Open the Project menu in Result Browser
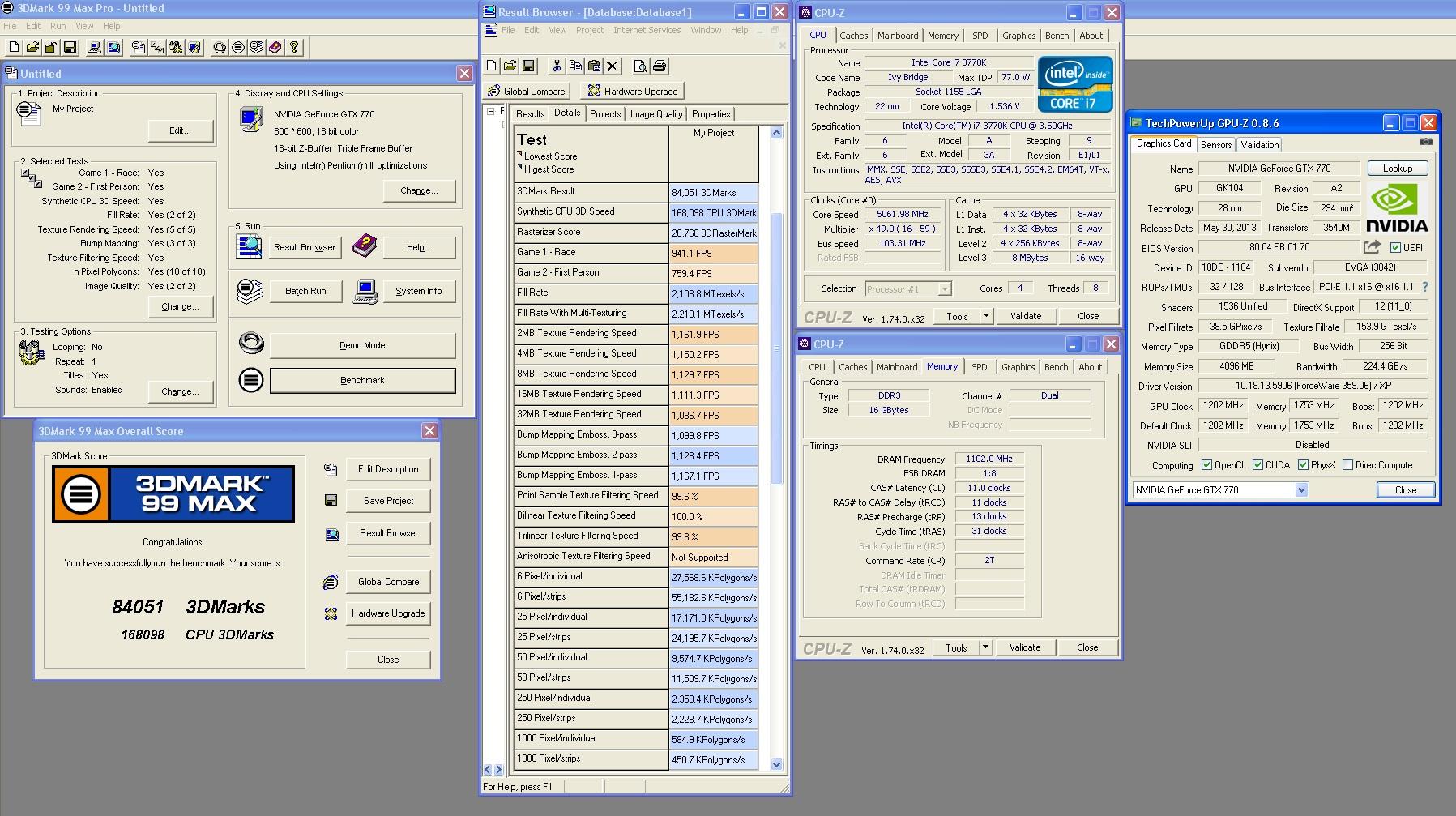Screen dimensions: 1456x816 590,30
